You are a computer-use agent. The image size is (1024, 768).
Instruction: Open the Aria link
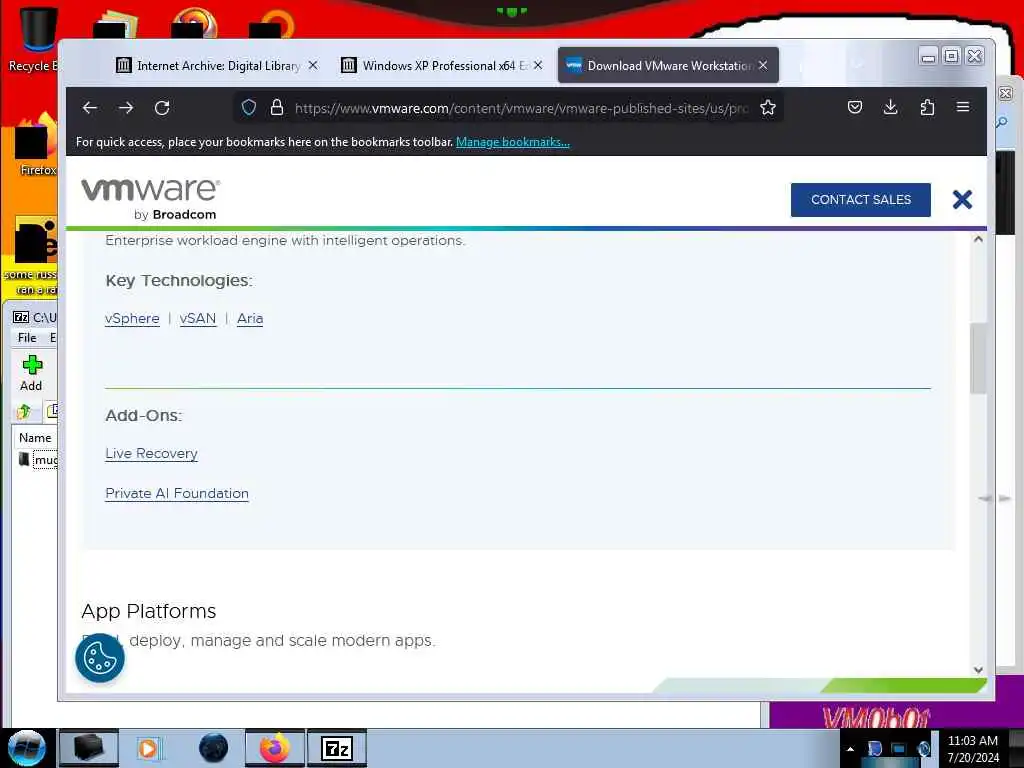(x=250, y=319)
